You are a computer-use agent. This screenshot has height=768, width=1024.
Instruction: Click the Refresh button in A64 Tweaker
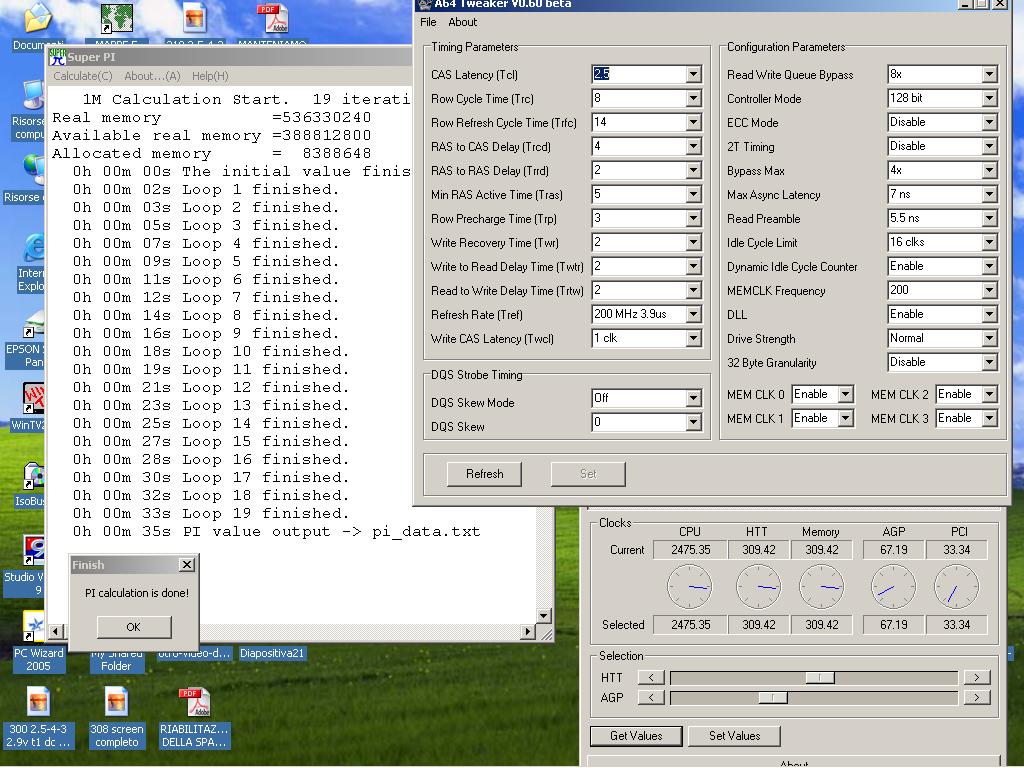(485, 473)
